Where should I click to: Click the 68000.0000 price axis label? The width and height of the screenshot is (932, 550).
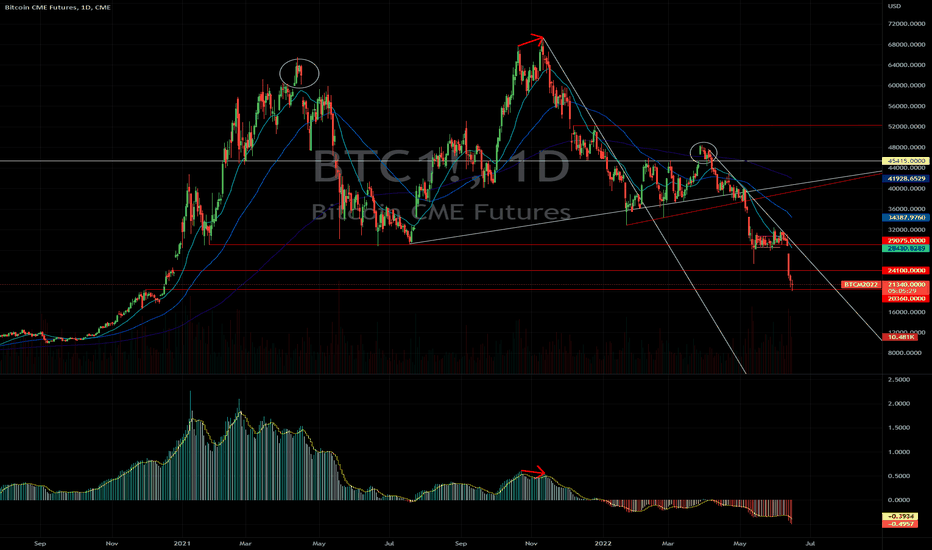point(907,45)
